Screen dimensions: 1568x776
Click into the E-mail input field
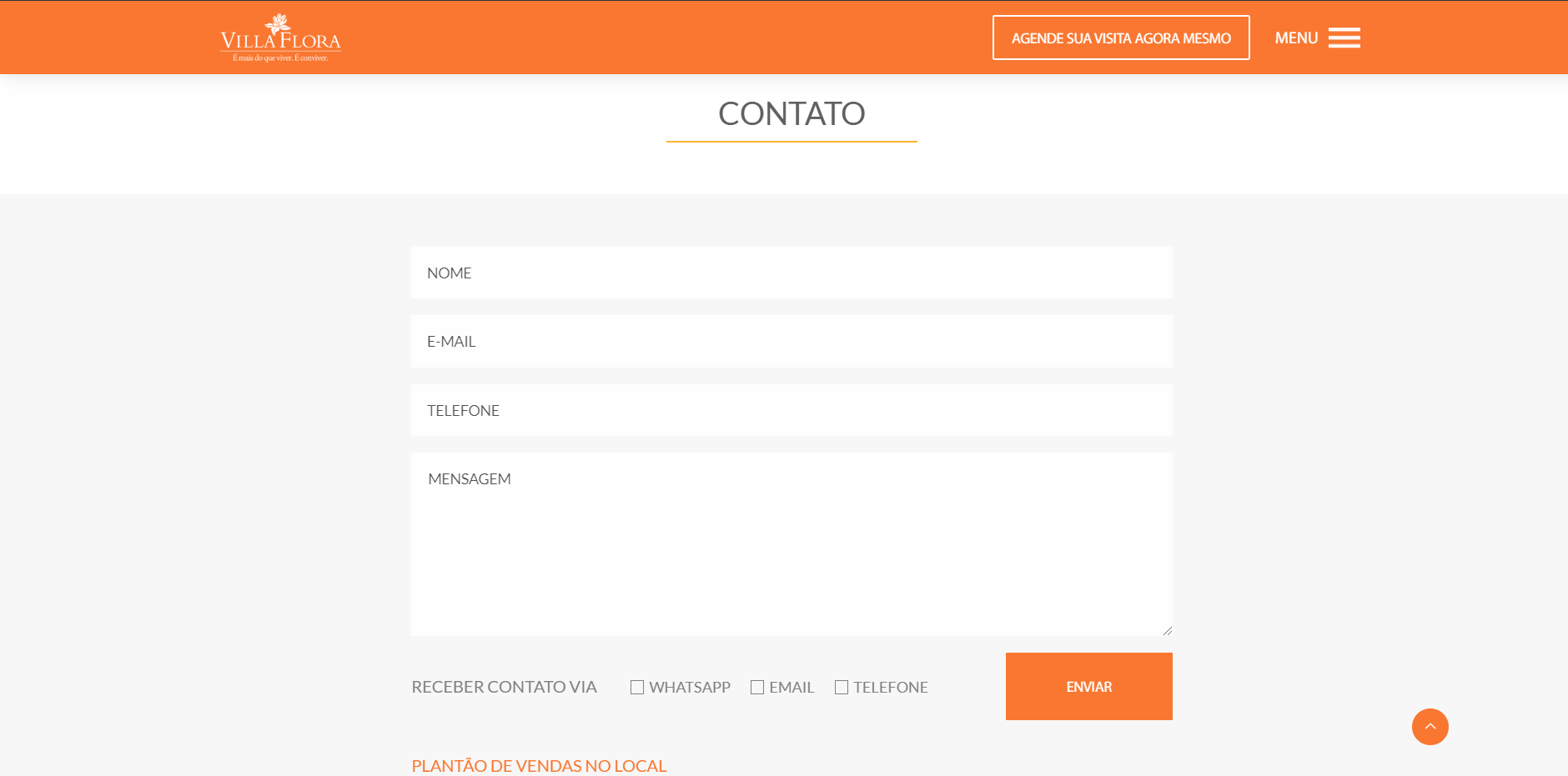792,341
